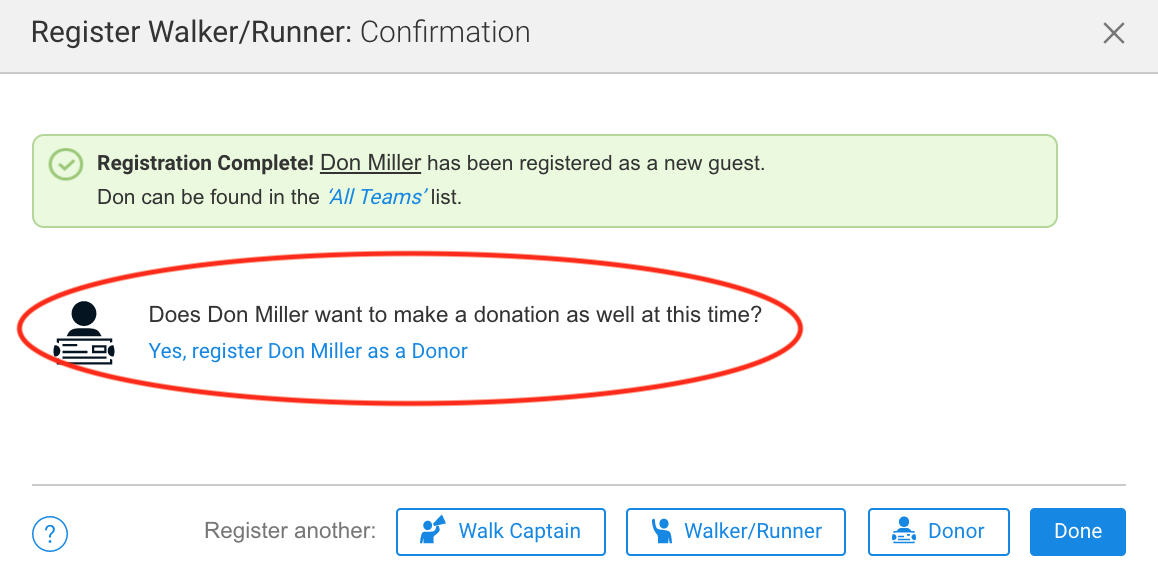The width and height of the screenshot is (1158, 582).
Task: Close the confirmation dialog with the X
Action: click(1113, 33)
